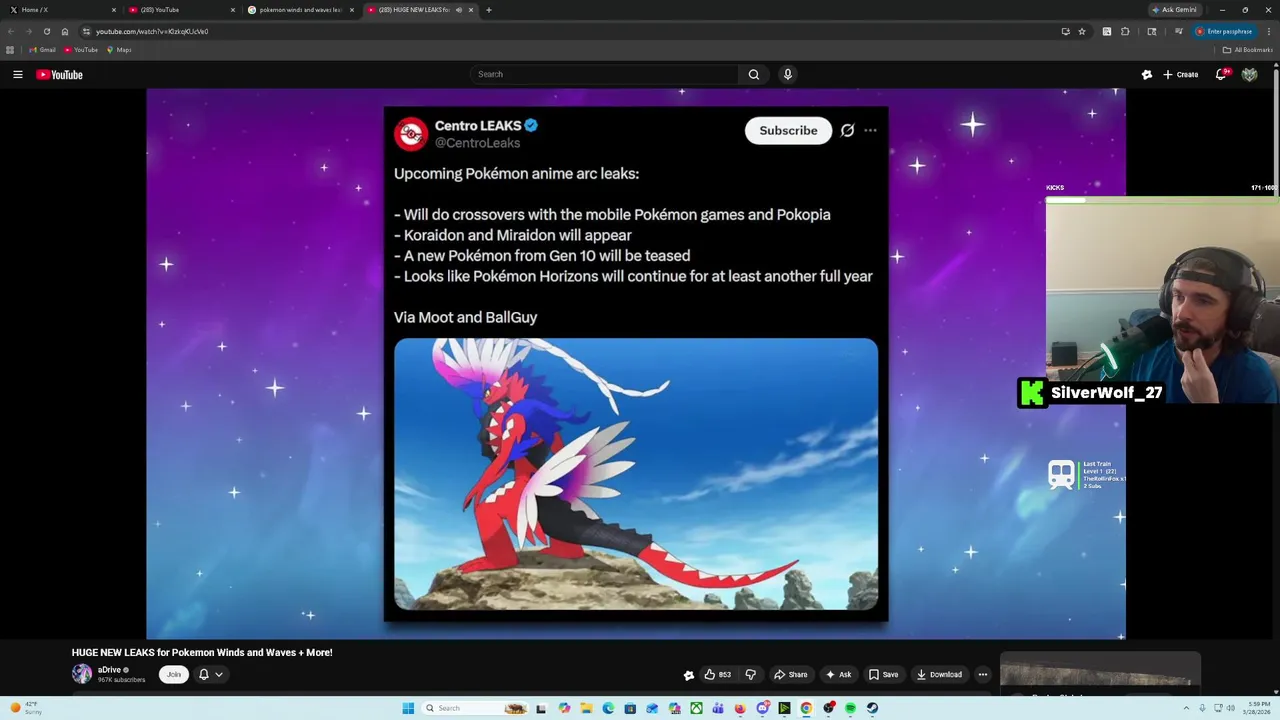Open the account avatar menu
Image resolution: width=1280 pixels, height=720 pixels.
click(1249, 74)
